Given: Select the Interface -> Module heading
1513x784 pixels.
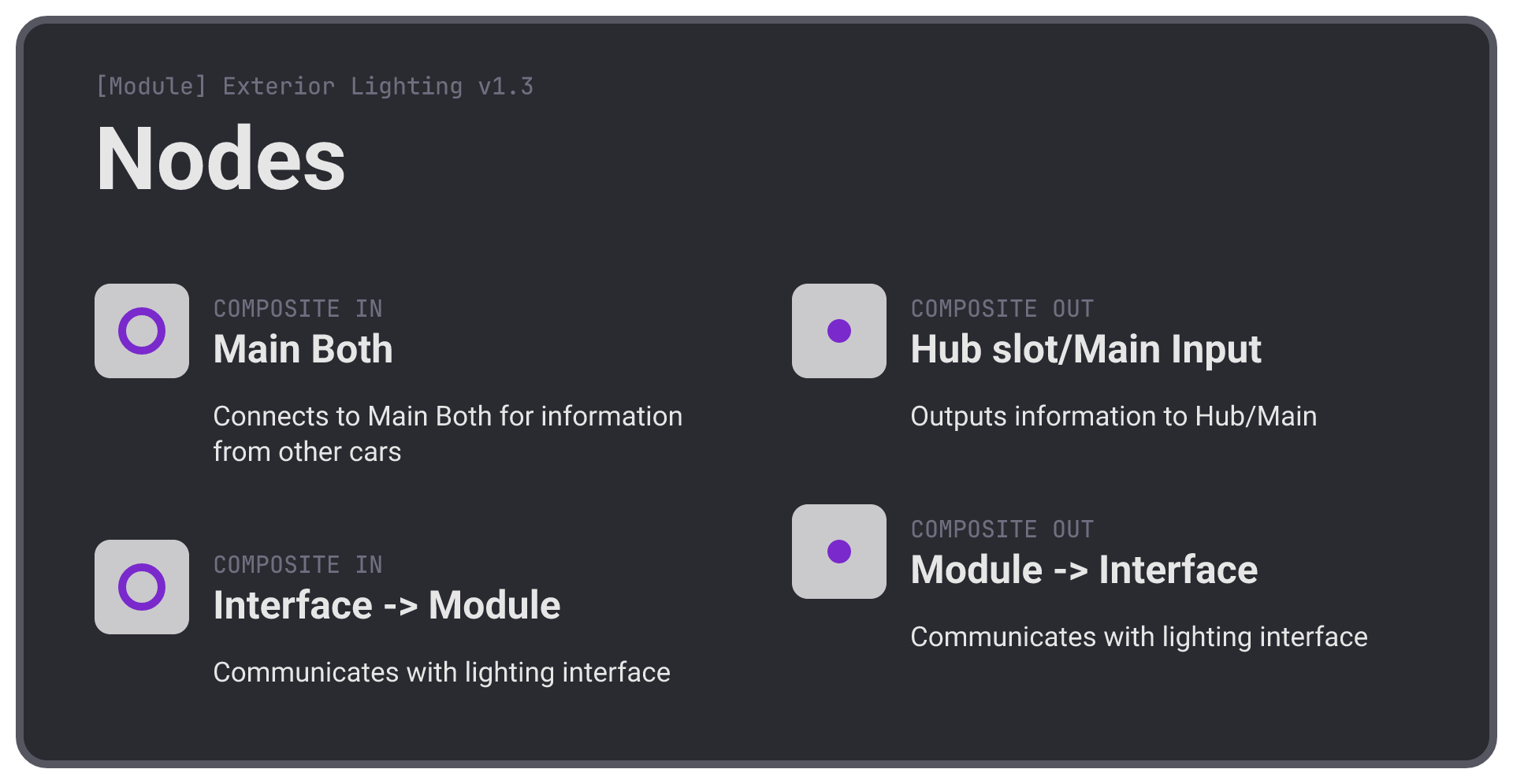Looking at the screenshot, I should click(387, 605).
